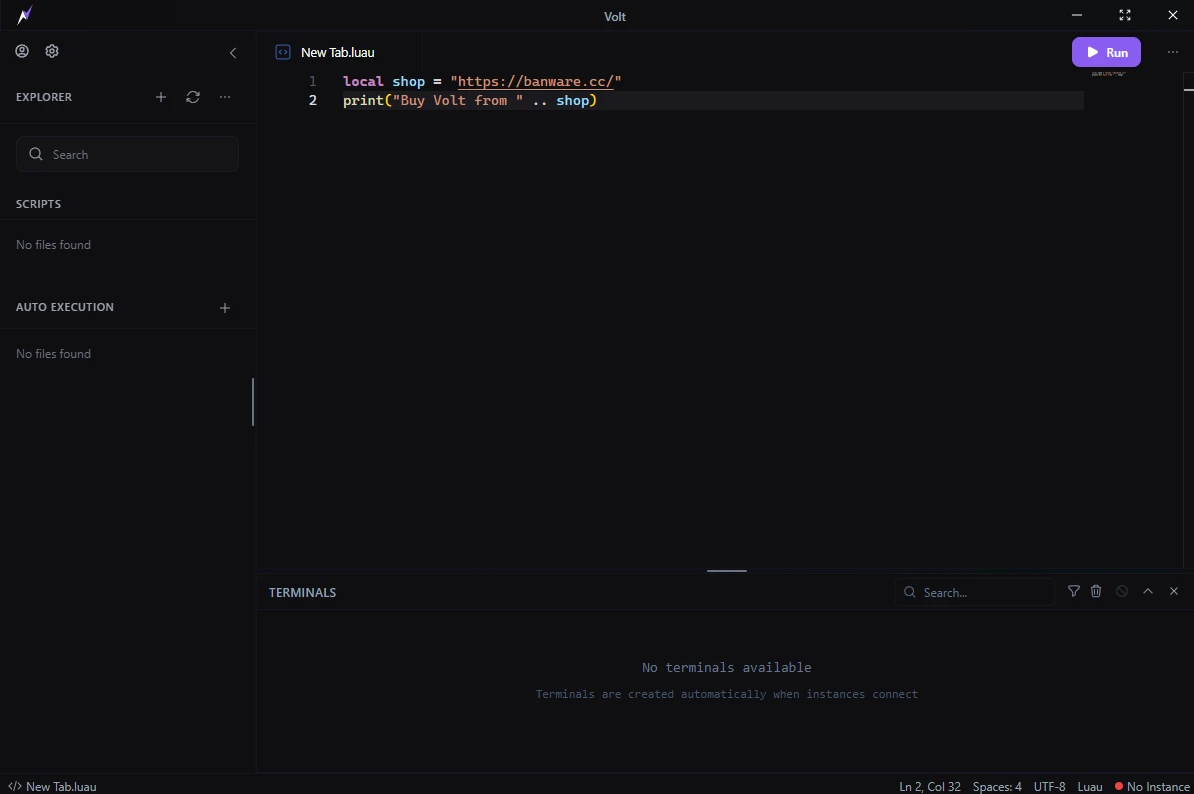The image size is (1194, 794).
Task: Toggle fullscreen window button
Action: 1125,15
